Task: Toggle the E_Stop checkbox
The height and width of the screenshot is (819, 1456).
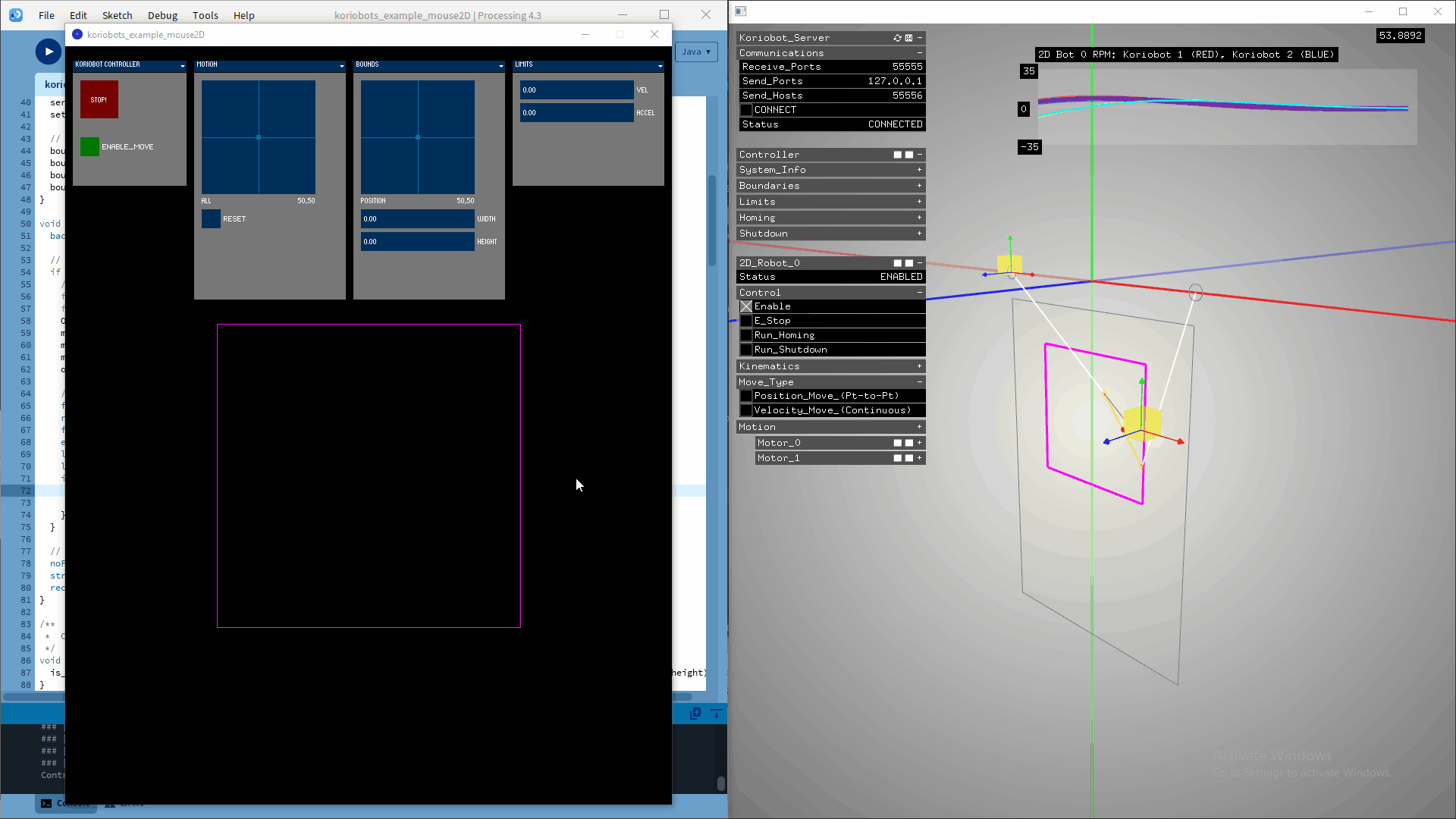Action: [746, 321]
